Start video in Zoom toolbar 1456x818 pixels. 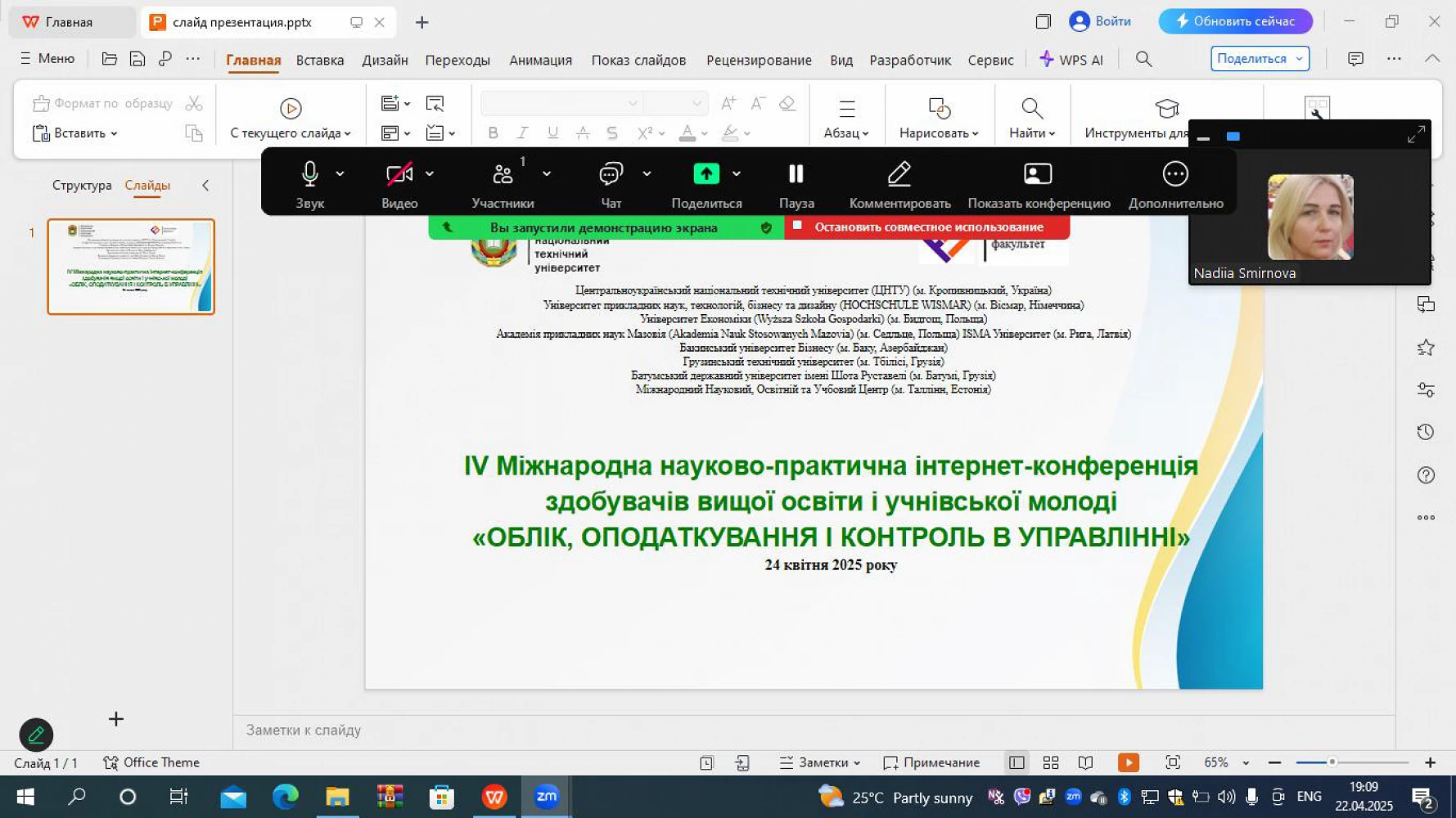pos(399,184)
